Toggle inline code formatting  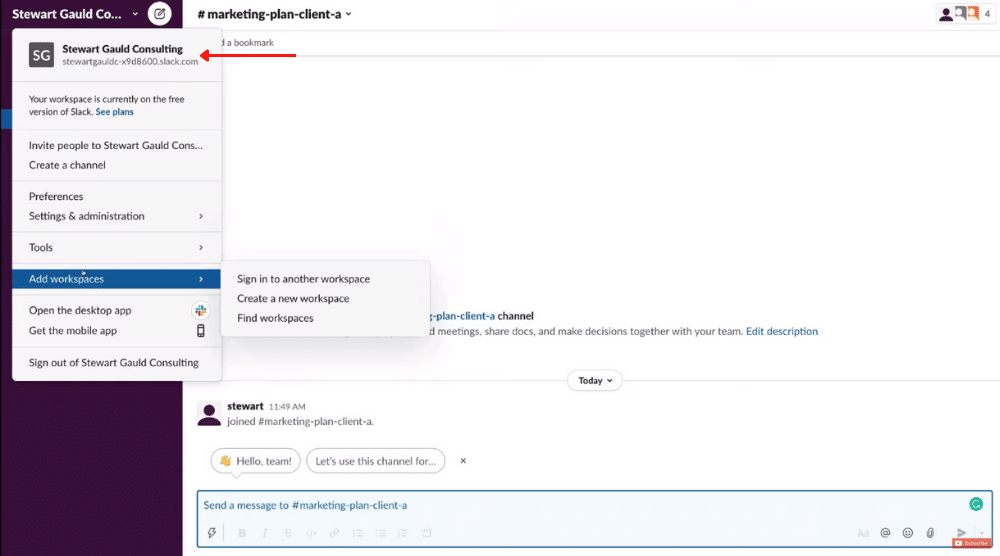(x=311, y=533)
